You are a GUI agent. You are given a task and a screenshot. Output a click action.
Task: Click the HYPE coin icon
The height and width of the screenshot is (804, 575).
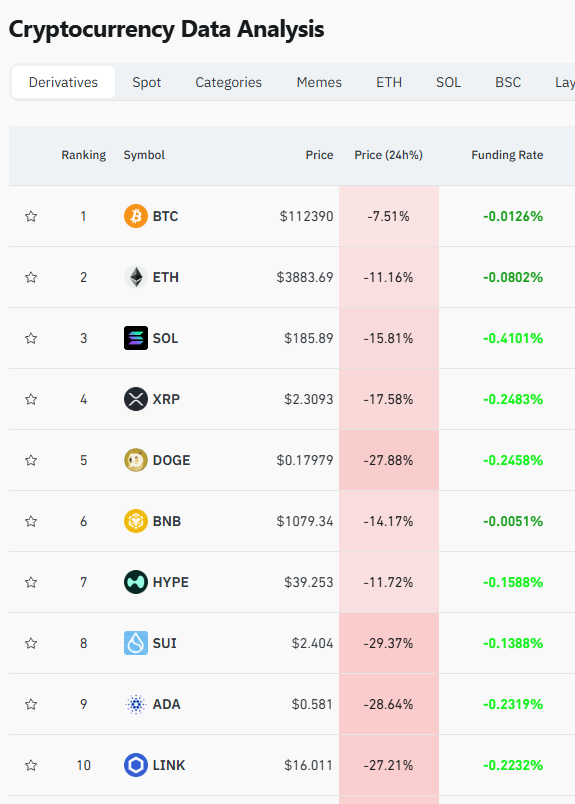point(136,582)
